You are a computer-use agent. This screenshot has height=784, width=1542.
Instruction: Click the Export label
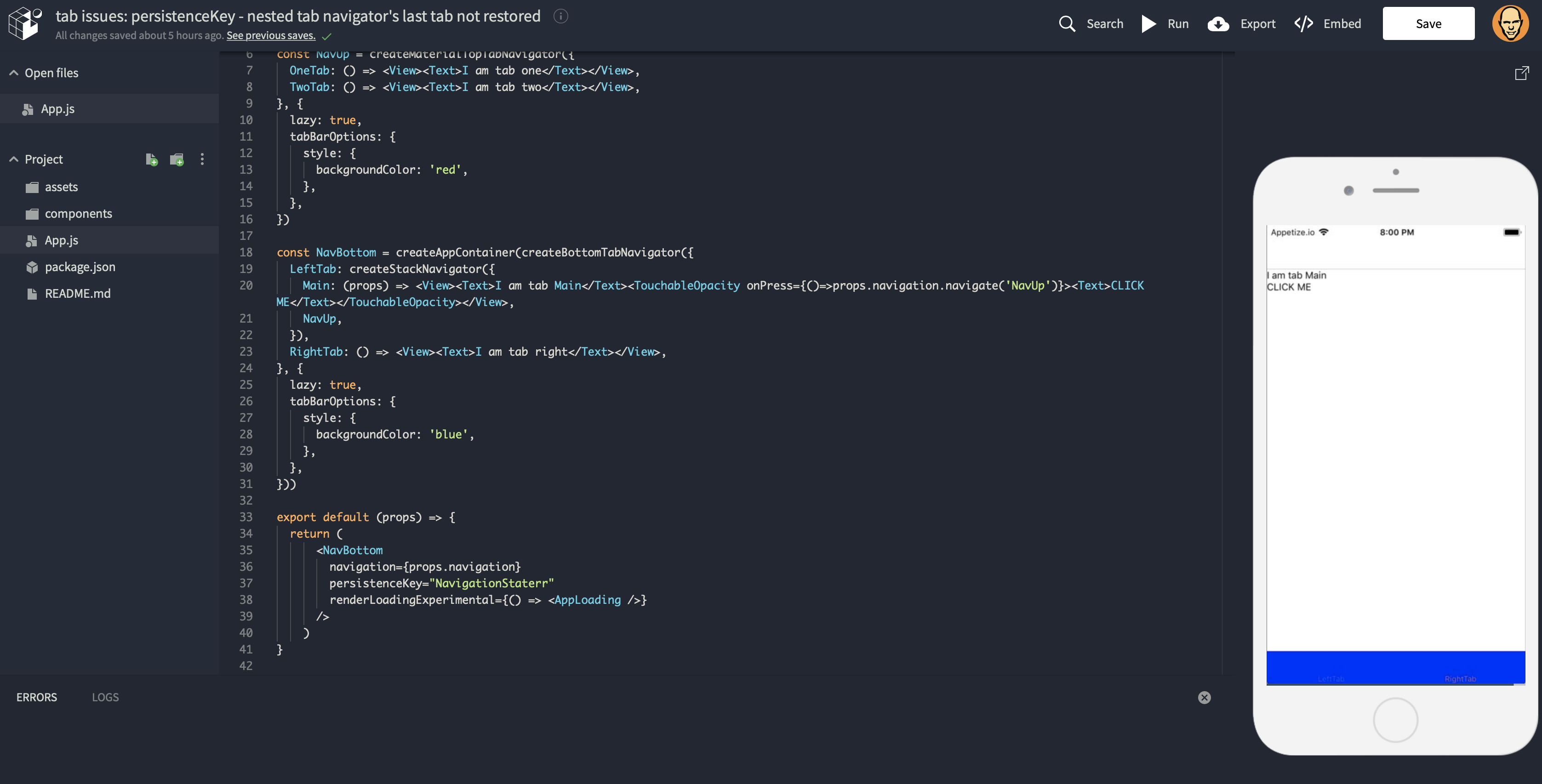click(1258, 23)
